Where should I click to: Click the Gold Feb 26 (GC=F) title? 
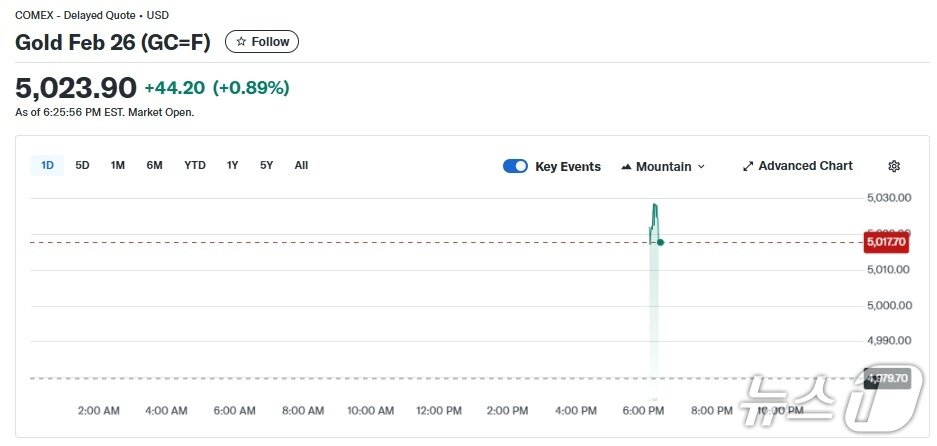point(113,42)
